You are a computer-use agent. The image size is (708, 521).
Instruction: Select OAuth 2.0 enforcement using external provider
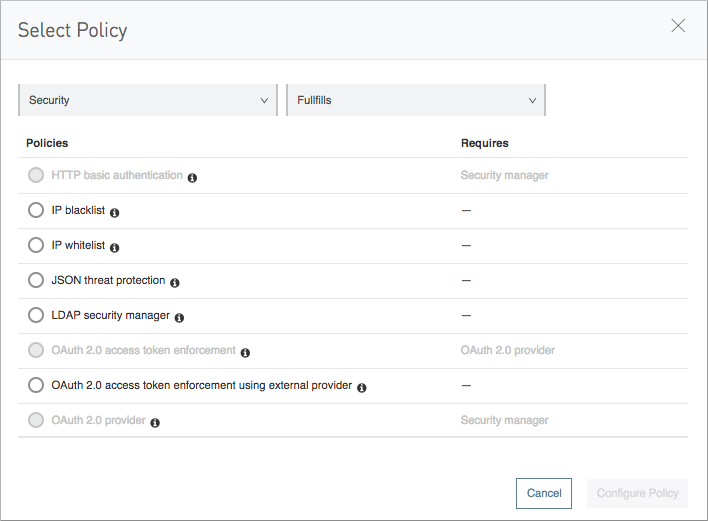(36, 386)
